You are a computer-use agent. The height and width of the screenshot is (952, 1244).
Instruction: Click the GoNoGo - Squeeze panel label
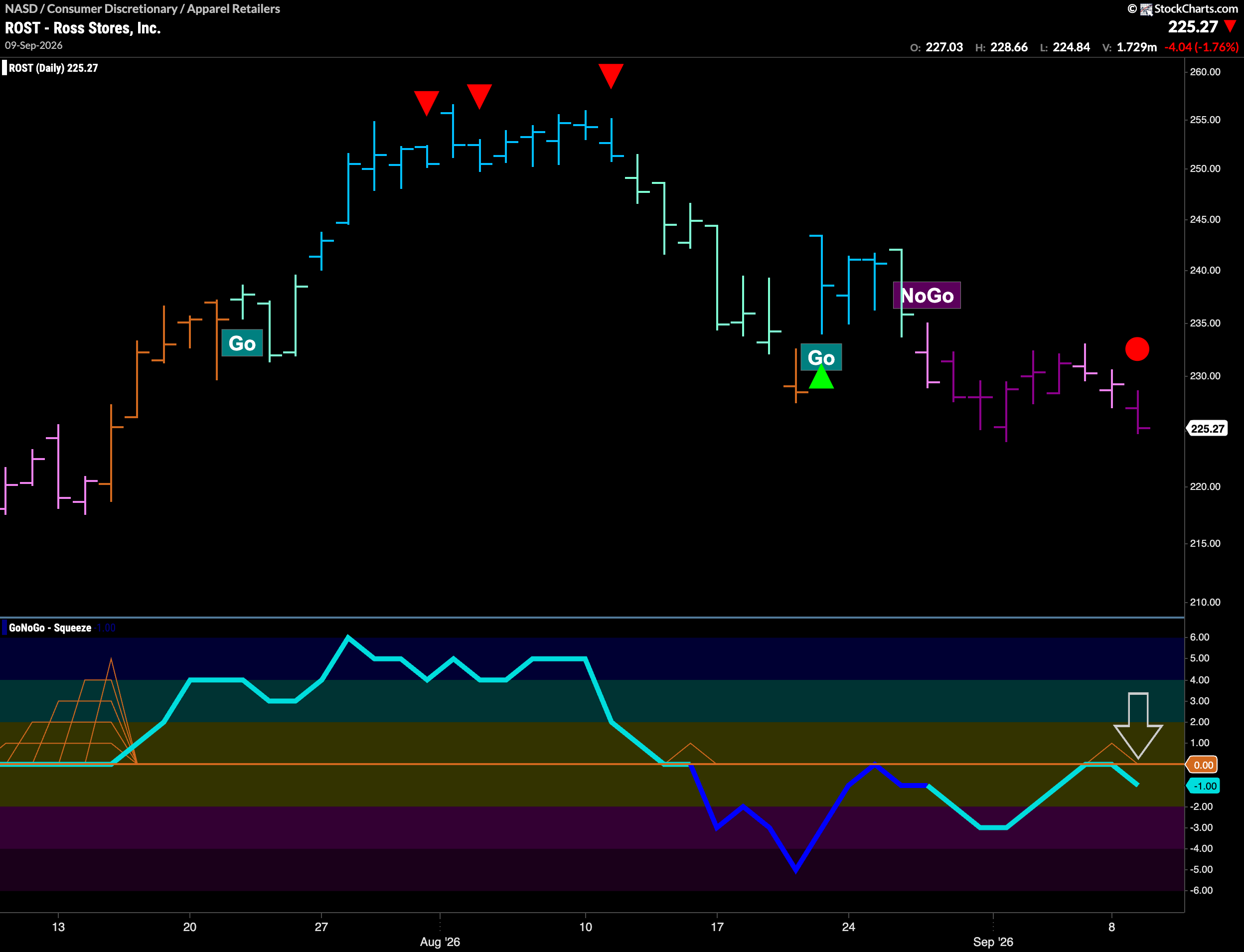pyautogui.click(x=50, y=628)
